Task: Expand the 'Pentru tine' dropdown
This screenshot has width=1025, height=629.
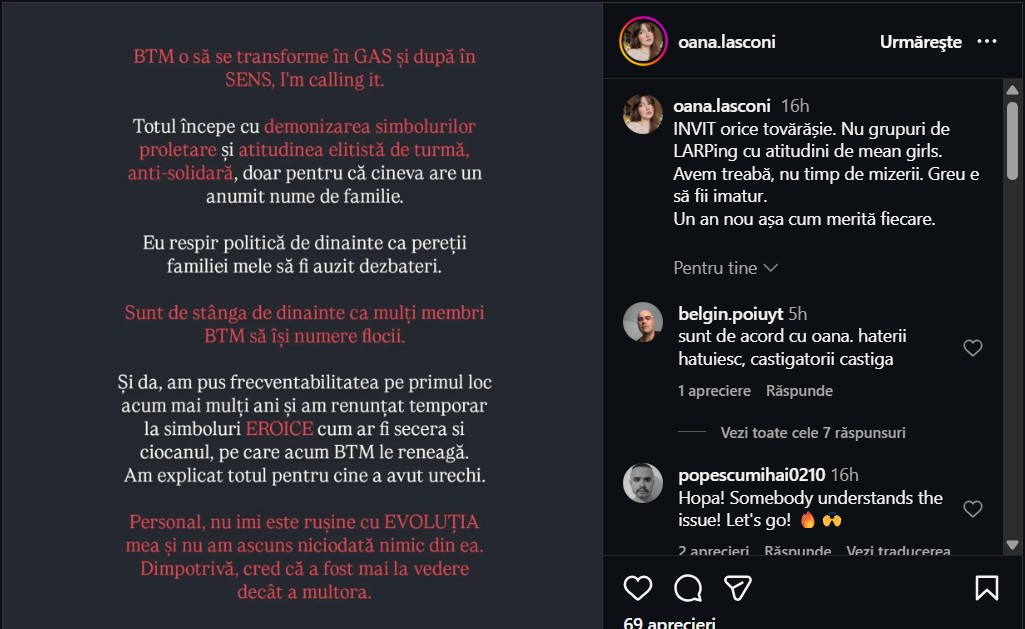Action: tap(725, 268)
